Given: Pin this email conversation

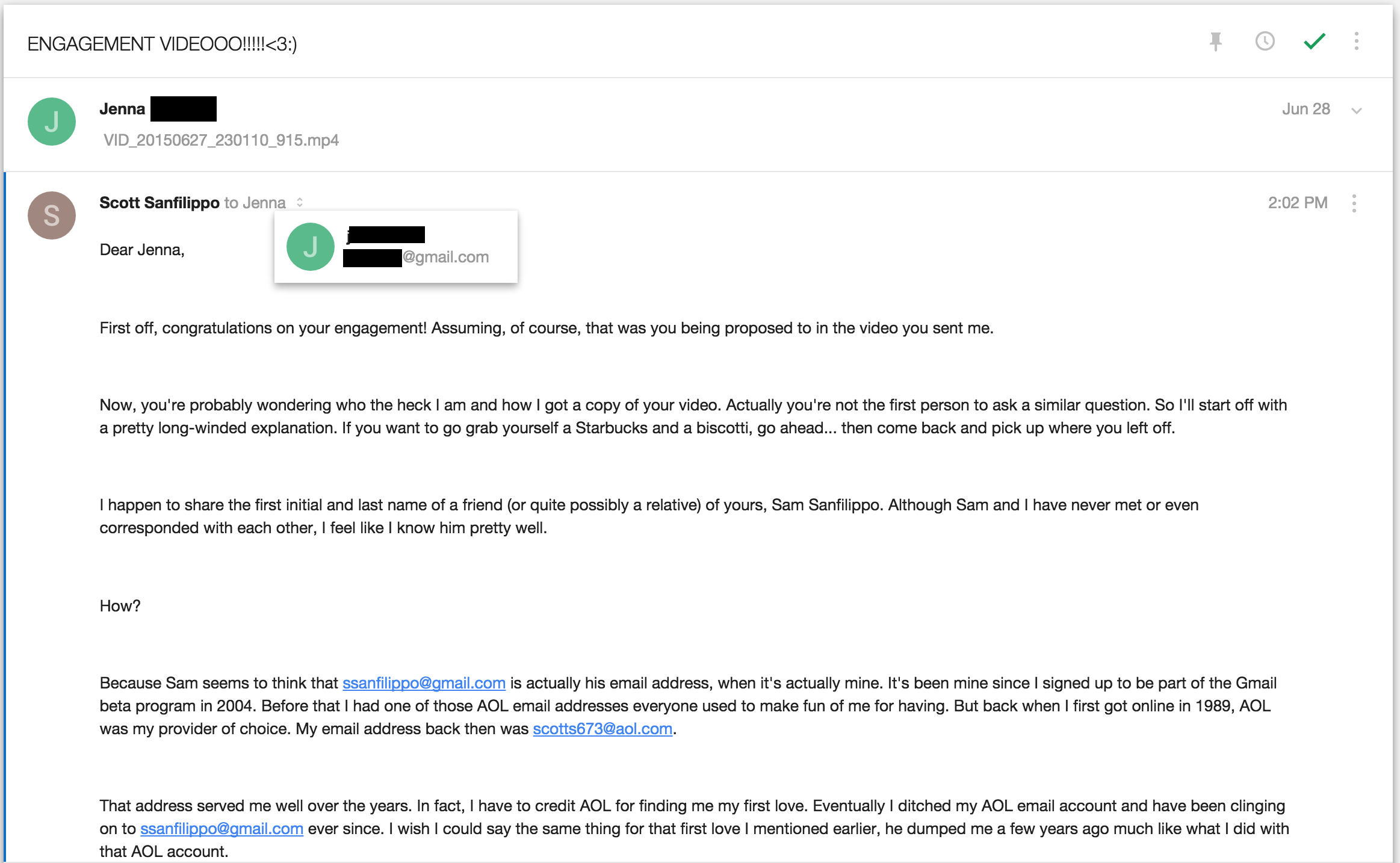Looking at the screenshot, I should pyautogui.click(x=1216, y=42).
